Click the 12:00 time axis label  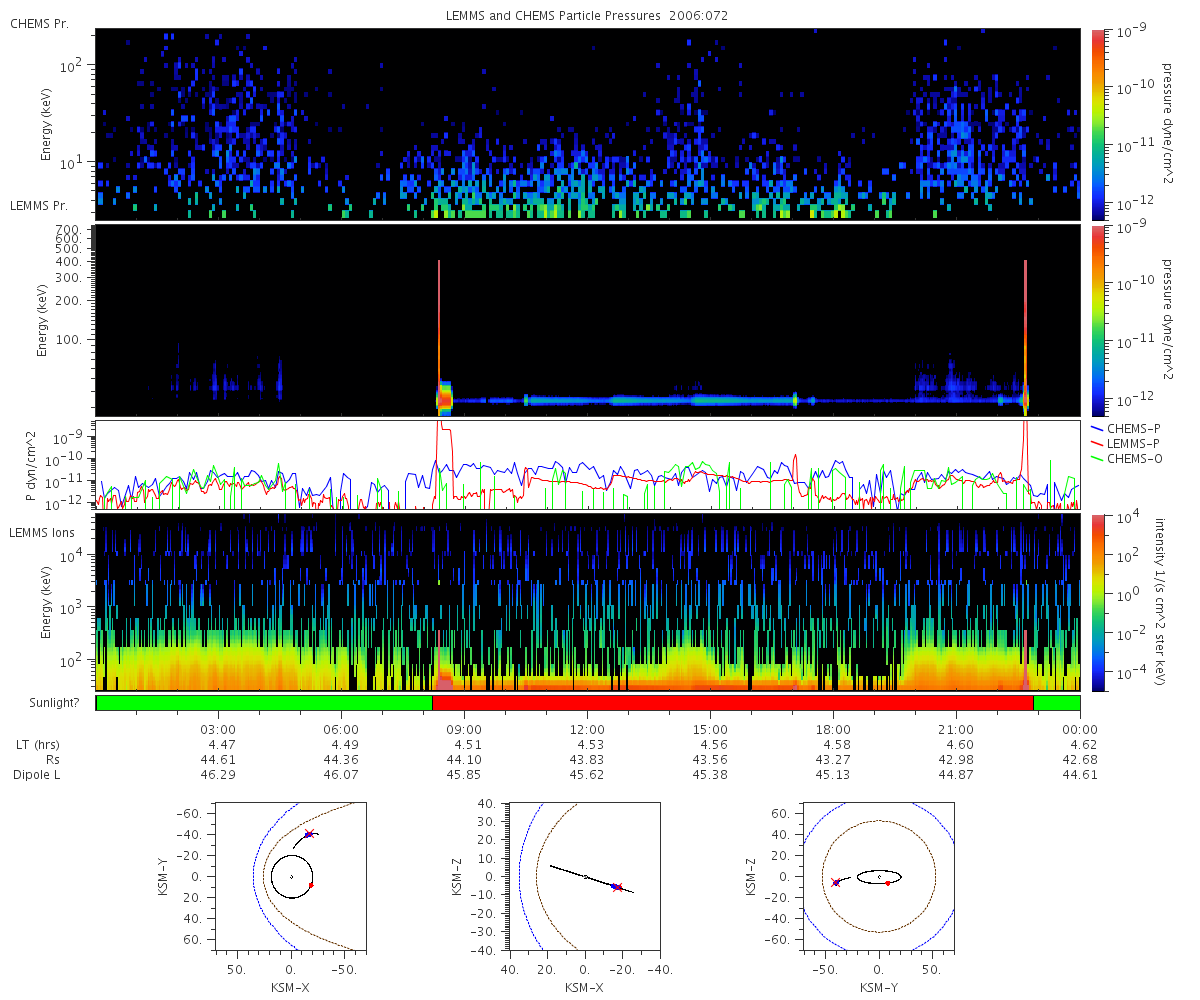(x=587, y=729)
